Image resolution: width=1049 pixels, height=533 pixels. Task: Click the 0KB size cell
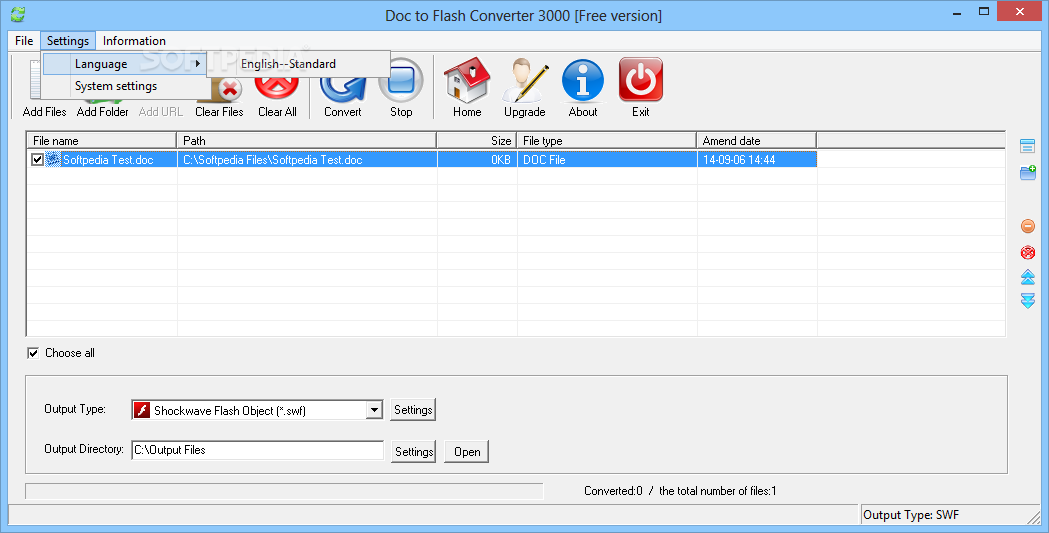pyautogui.click(x=478, y=160)
